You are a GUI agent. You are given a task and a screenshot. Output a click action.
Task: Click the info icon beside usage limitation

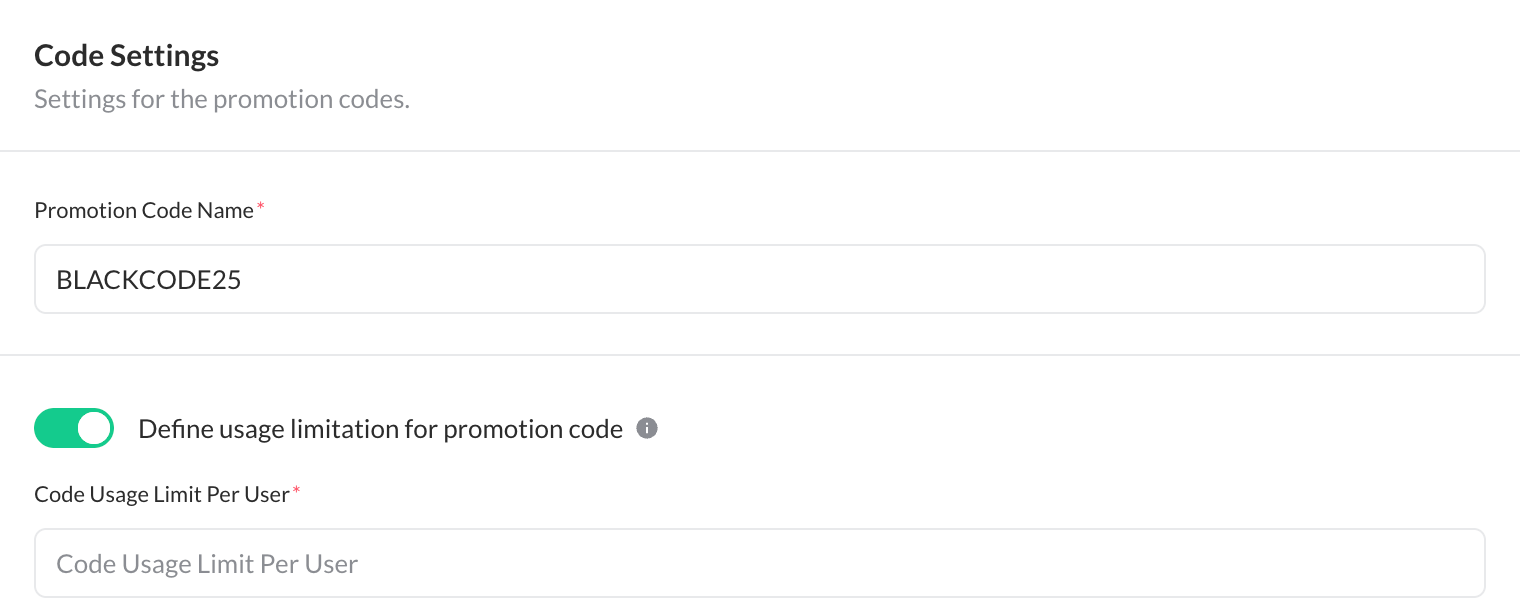click(647, 429)
